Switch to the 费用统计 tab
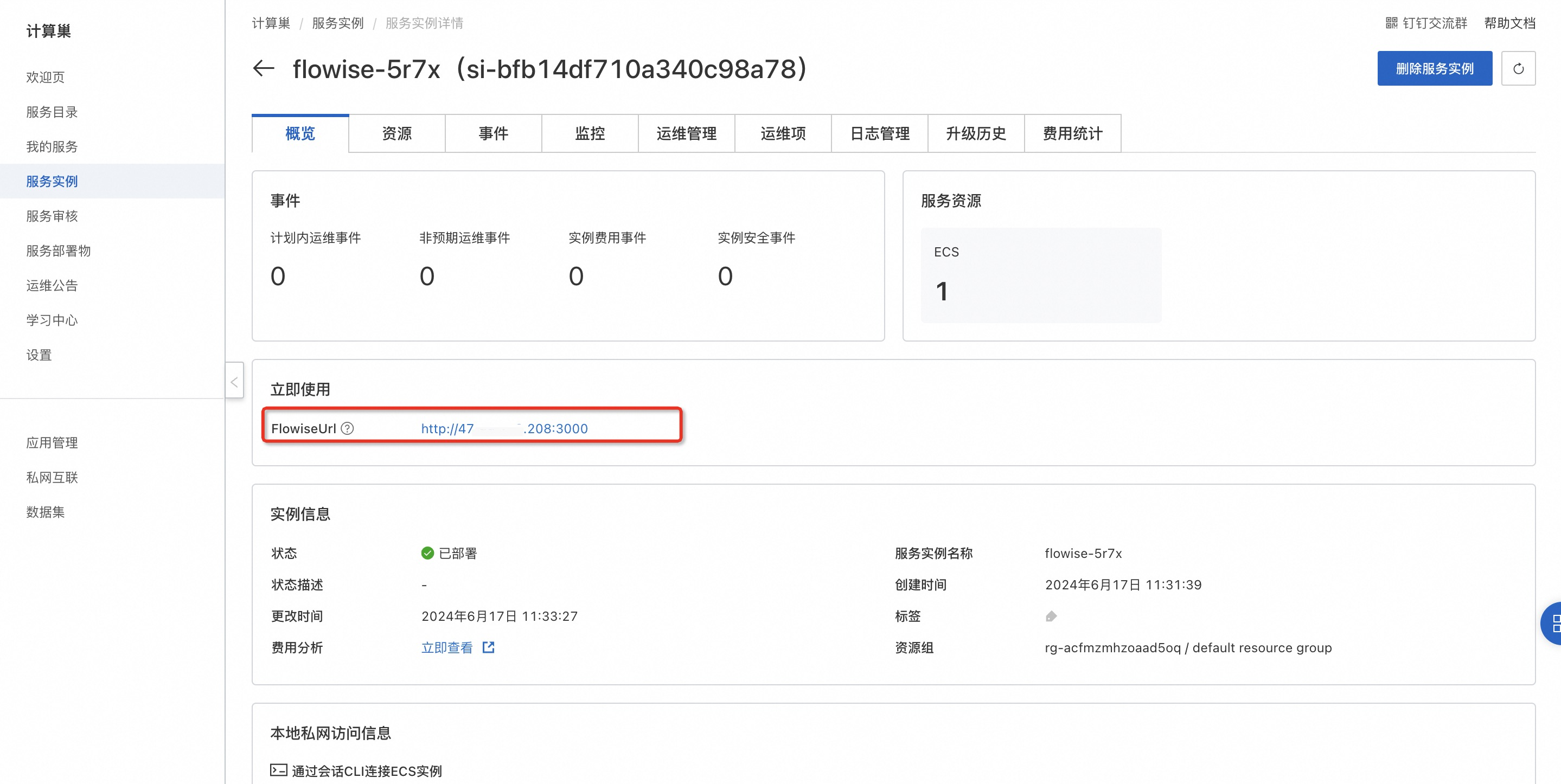 click(1072, 133)
